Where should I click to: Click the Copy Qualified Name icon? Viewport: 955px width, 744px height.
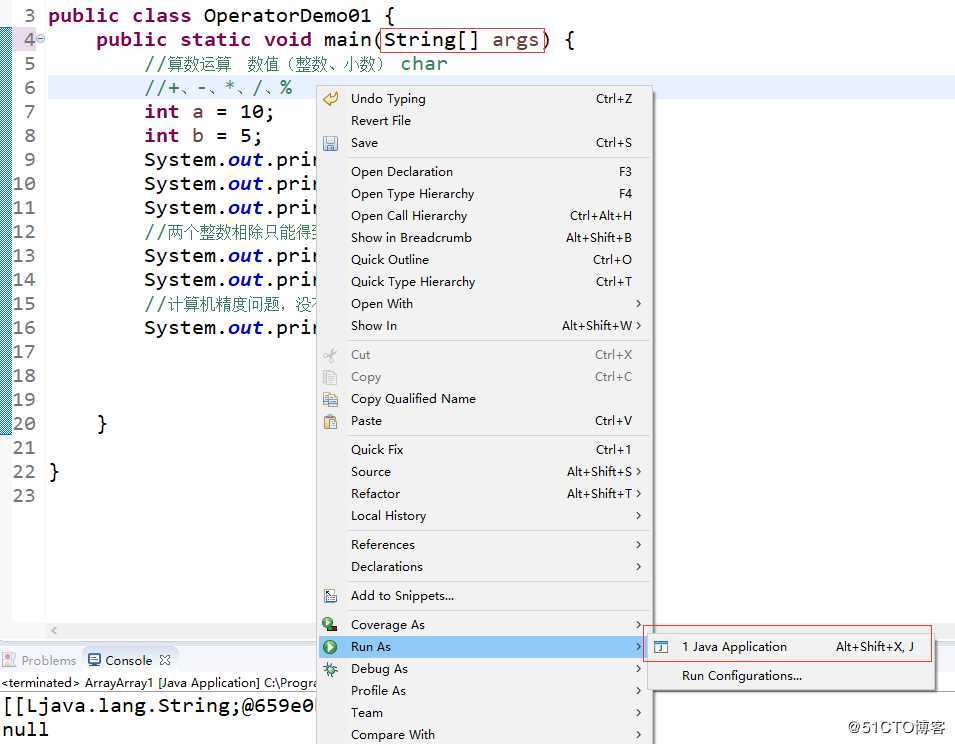coord(331,399)
